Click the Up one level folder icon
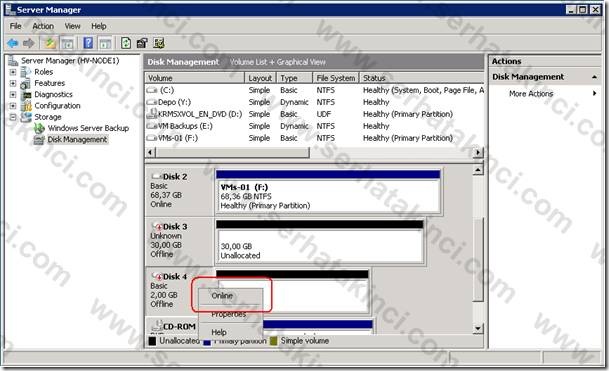 50,43
